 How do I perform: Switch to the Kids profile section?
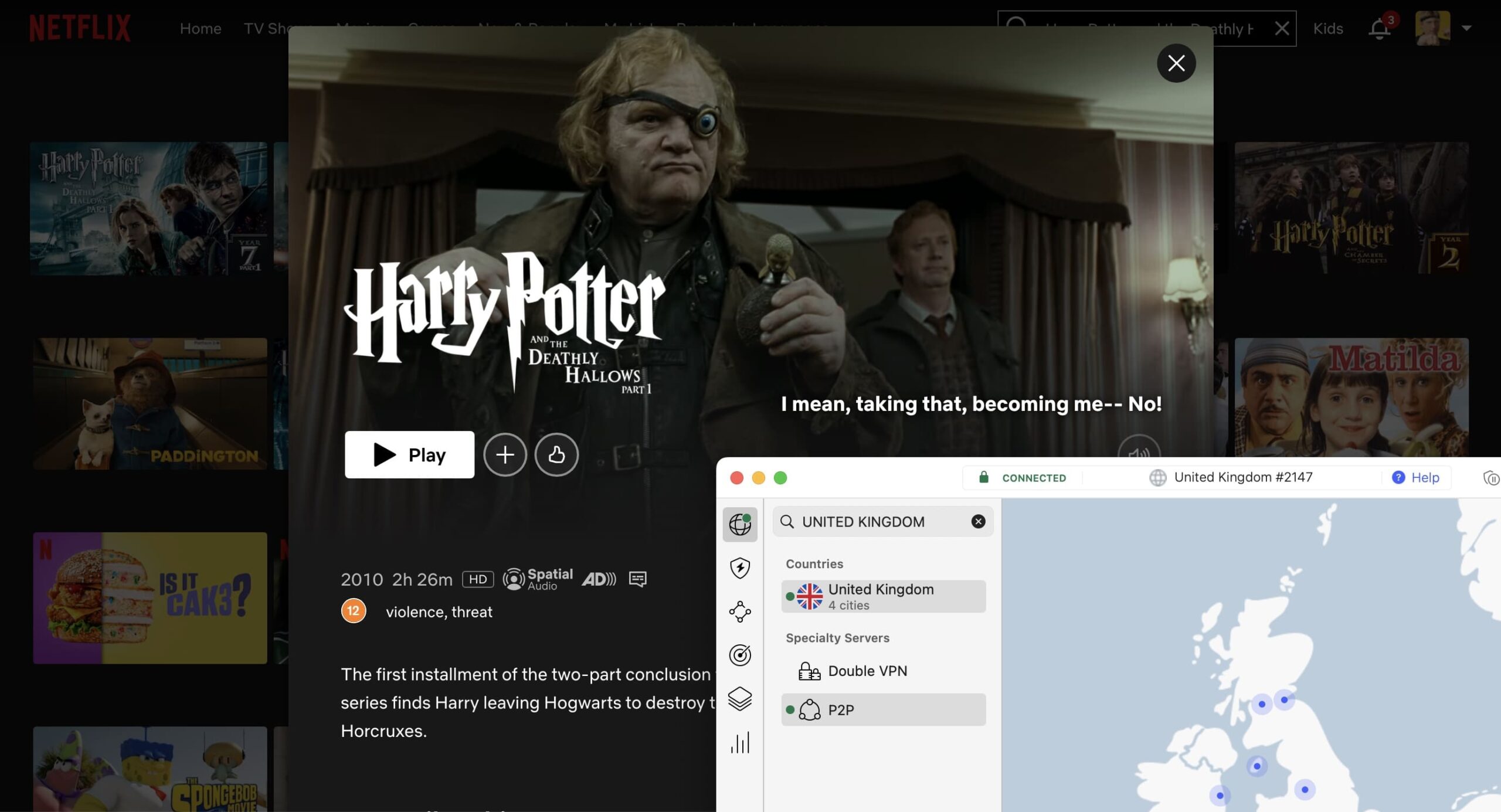pyautogui.click(x=1329, y=28)
